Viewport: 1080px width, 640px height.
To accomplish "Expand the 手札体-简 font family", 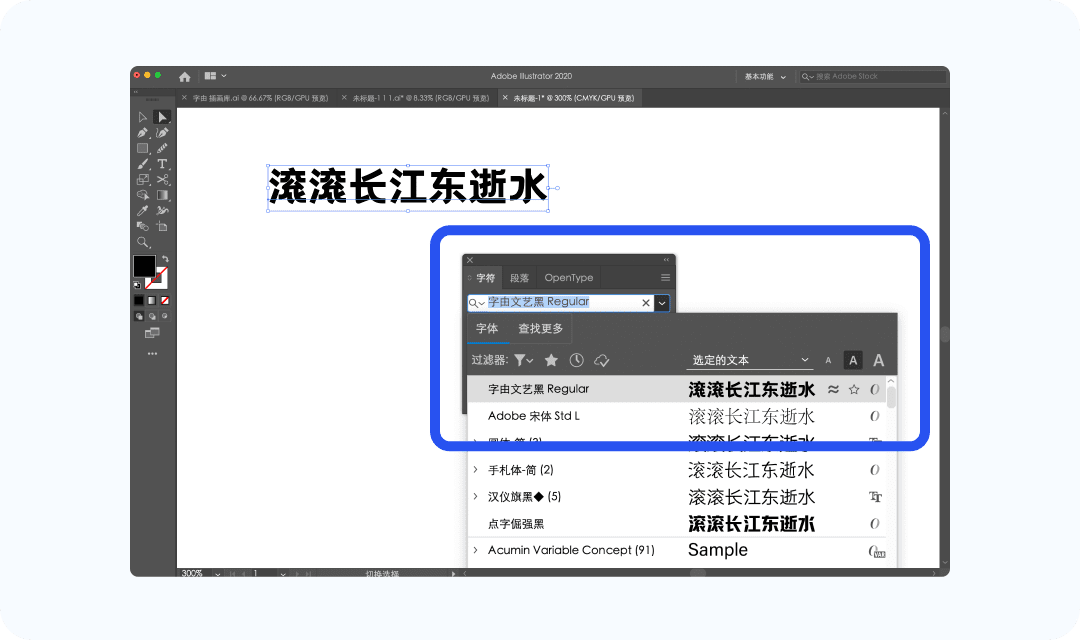I will point(476,470).
